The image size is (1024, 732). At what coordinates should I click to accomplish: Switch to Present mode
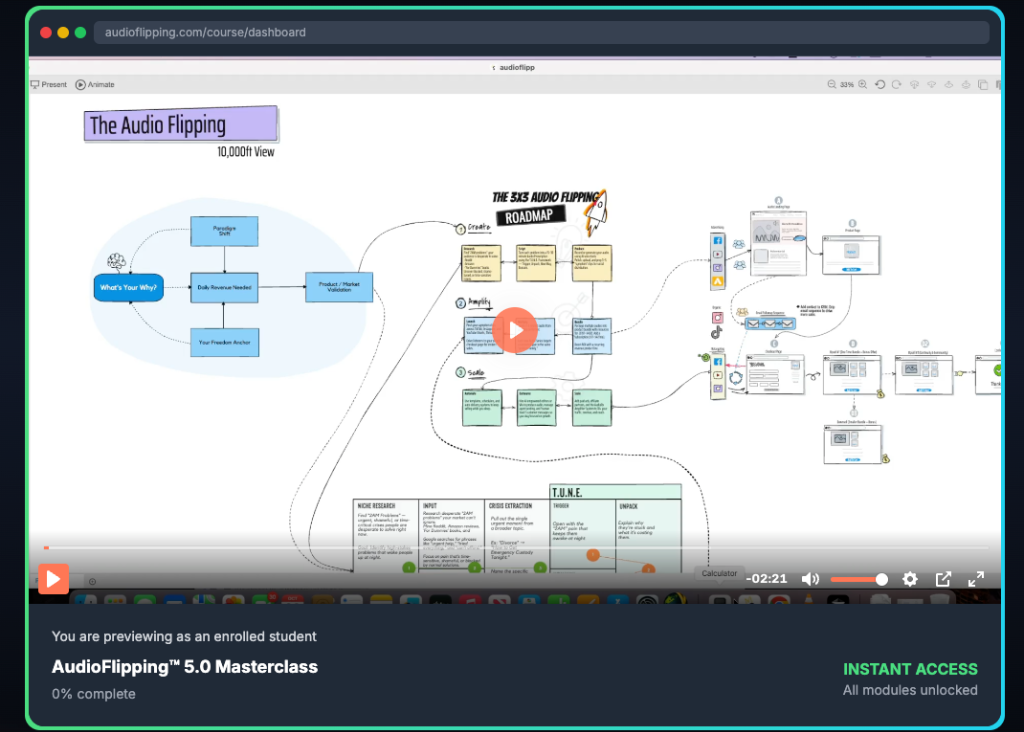click(x=48, y=84)
